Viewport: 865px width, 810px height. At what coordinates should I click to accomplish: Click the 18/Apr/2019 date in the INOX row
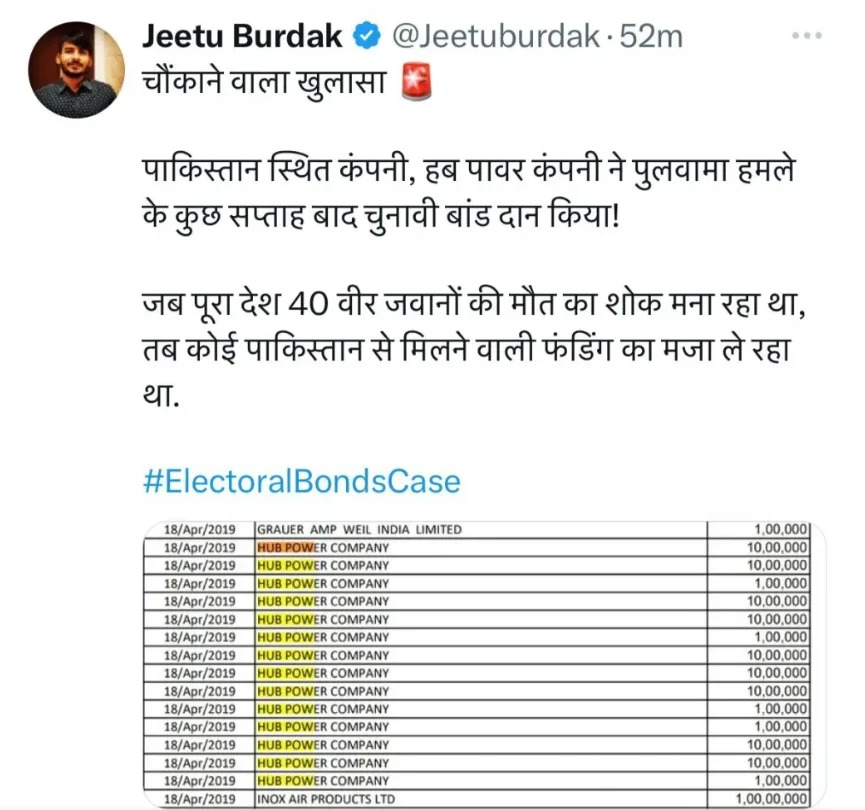click(x=200, y=799)
